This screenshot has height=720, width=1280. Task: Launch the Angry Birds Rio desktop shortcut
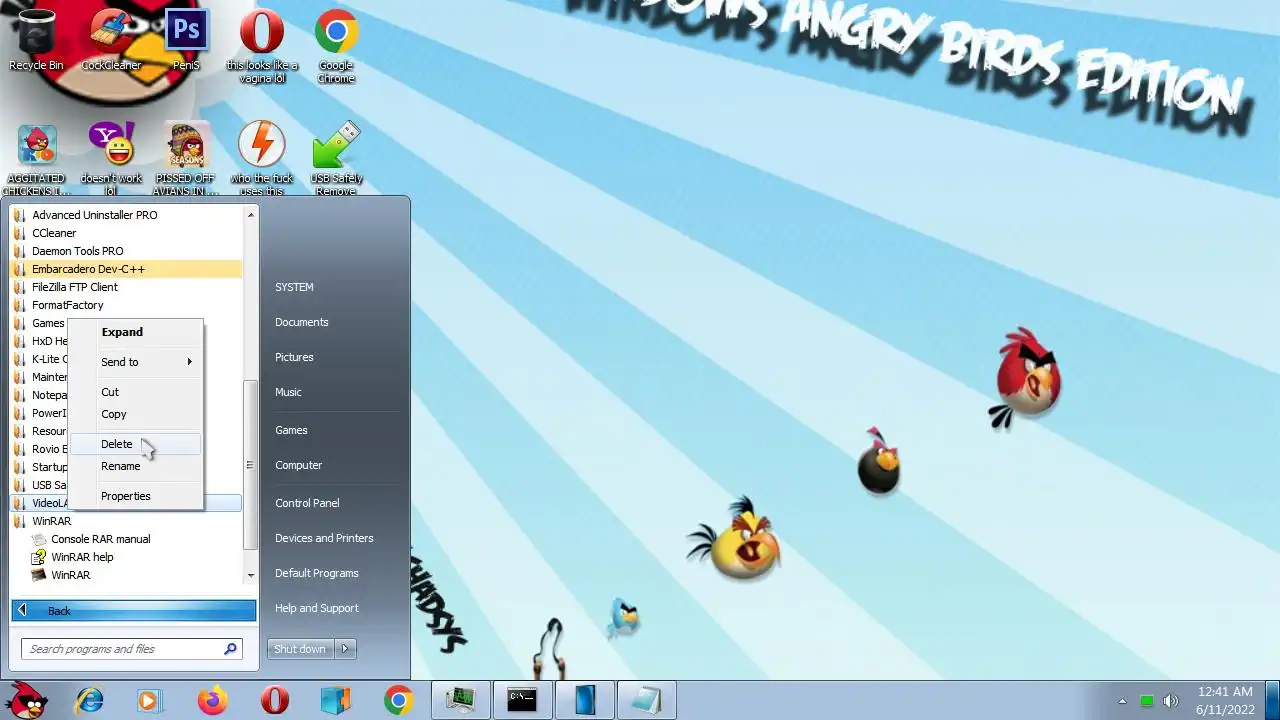(36, 160)
